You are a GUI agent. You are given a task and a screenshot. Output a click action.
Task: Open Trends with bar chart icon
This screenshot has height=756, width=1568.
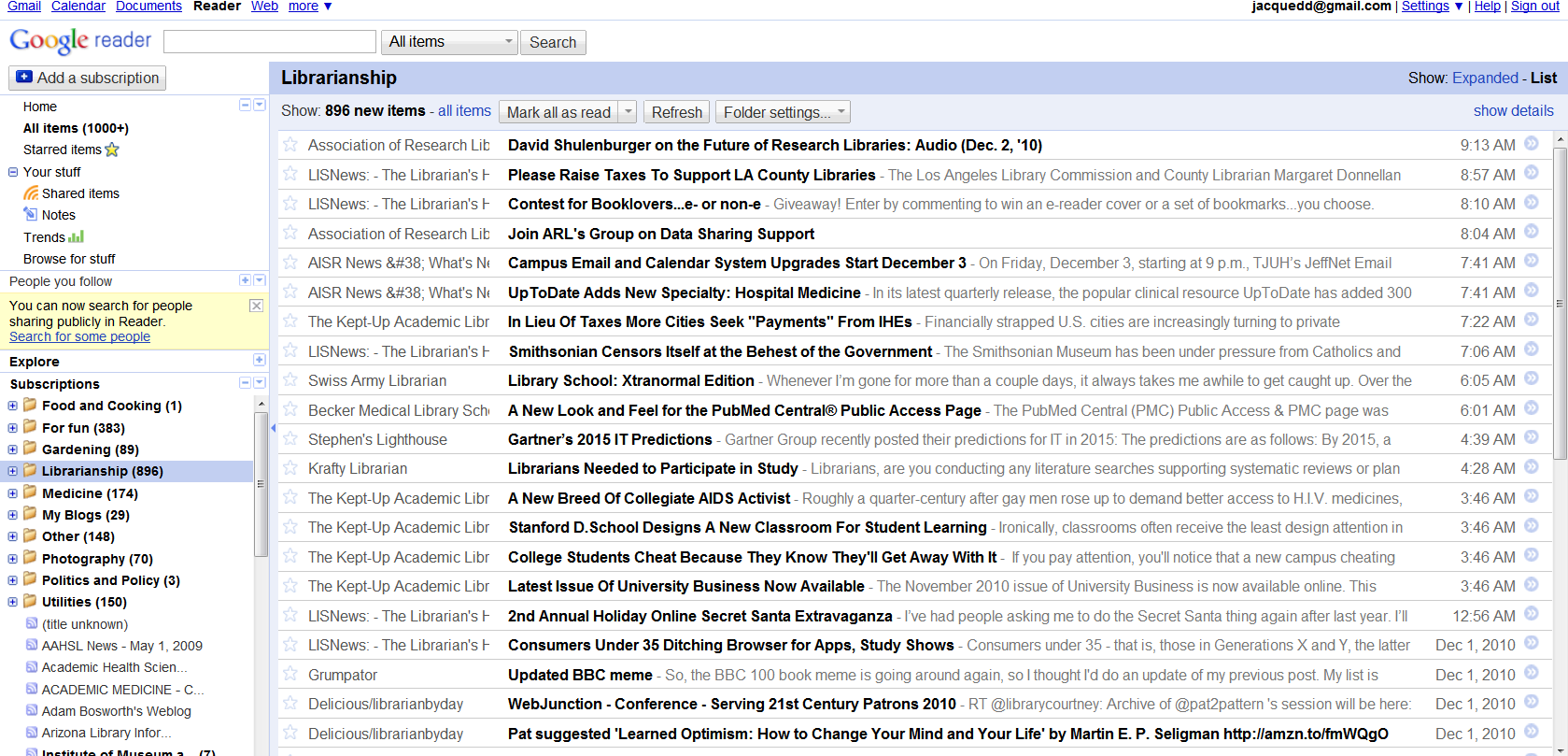(53, 237)
